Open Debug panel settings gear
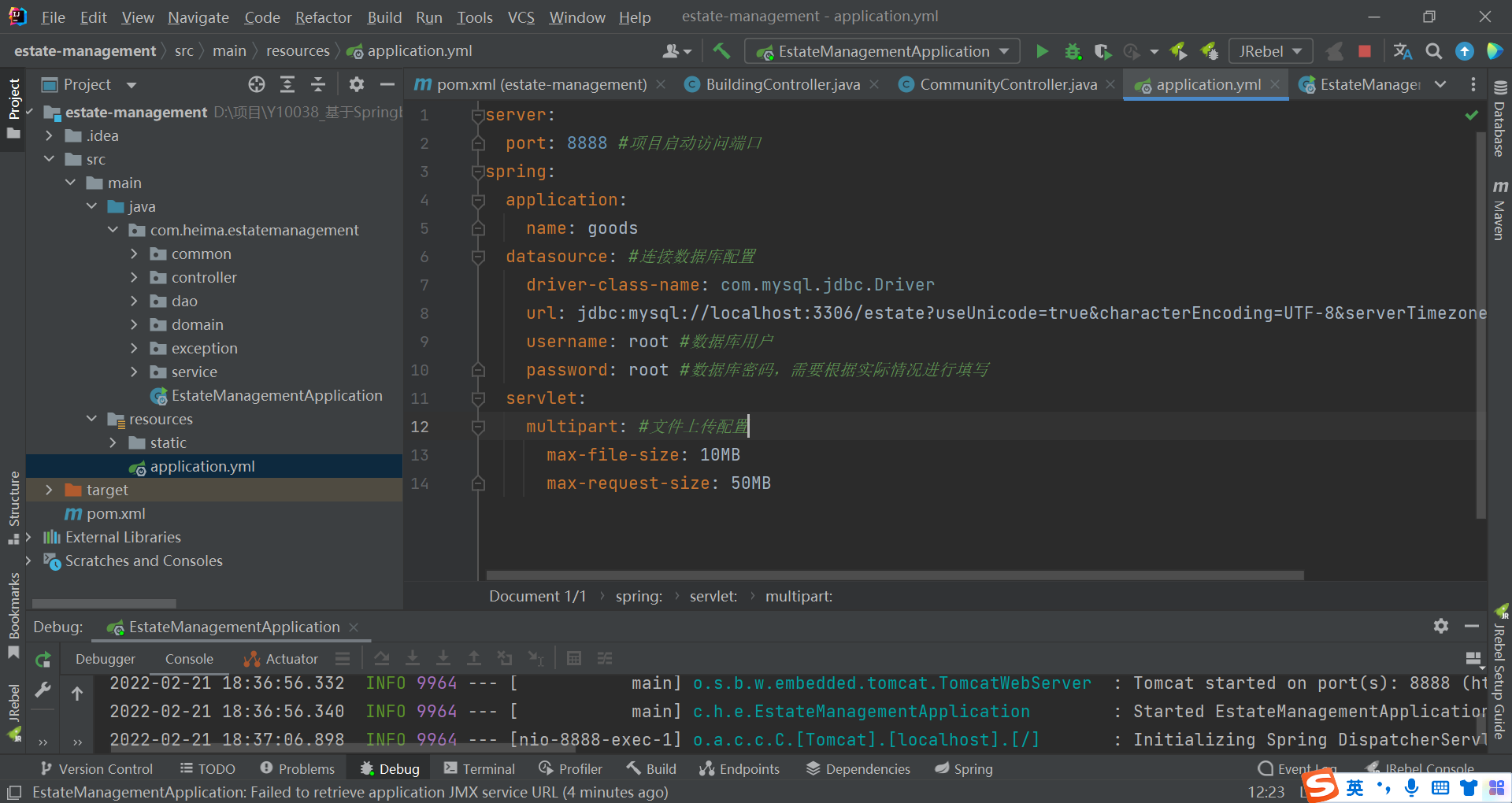1512x803 pixels. (x=1441, y=626)
